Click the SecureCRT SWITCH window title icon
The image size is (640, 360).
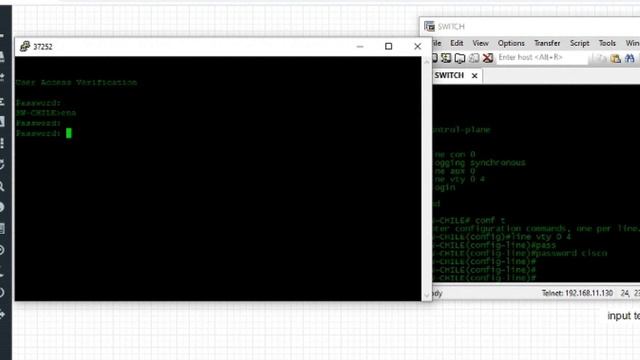pyautogui.click(x=429, y=27)
